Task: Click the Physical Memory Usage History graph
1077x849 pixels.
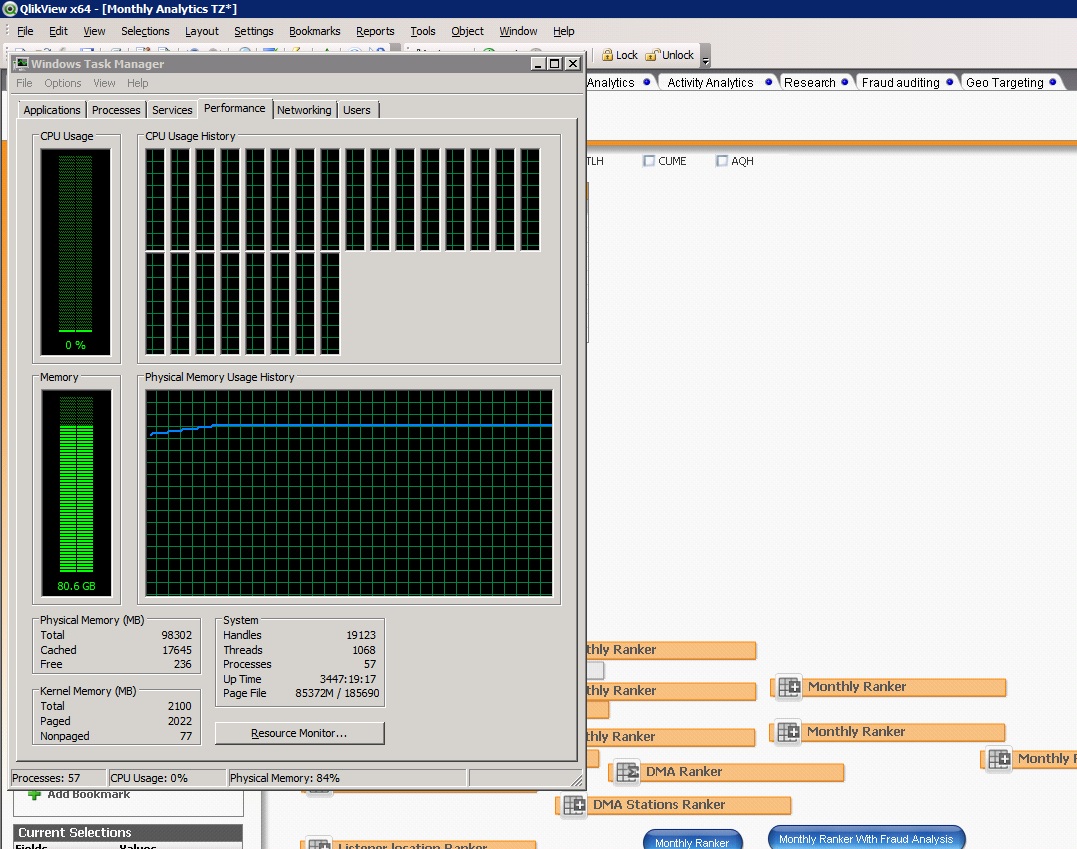Action: [349, 494]
